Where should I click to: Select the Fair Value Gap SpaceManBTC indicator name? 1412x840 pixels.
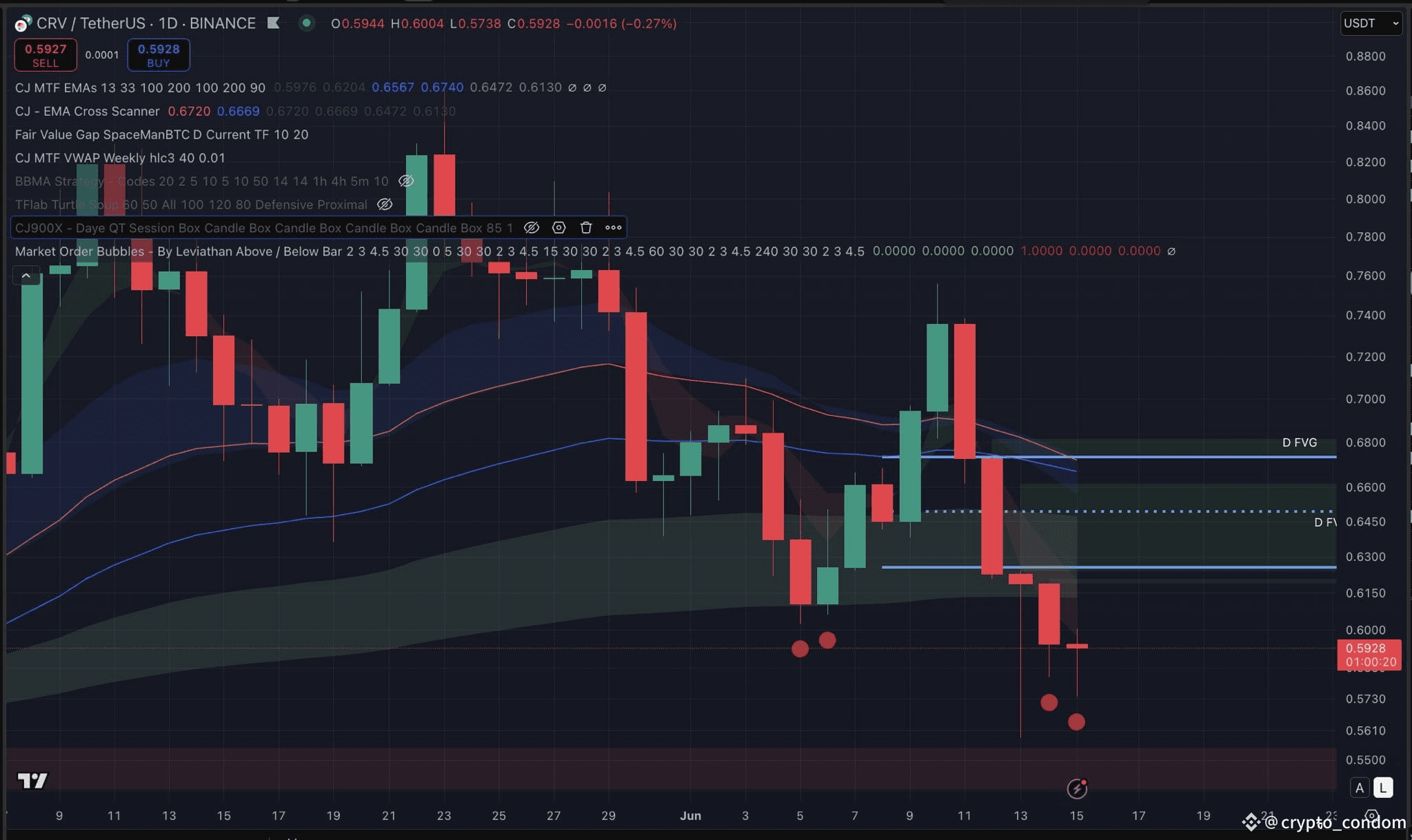click(x=161, y=134)
